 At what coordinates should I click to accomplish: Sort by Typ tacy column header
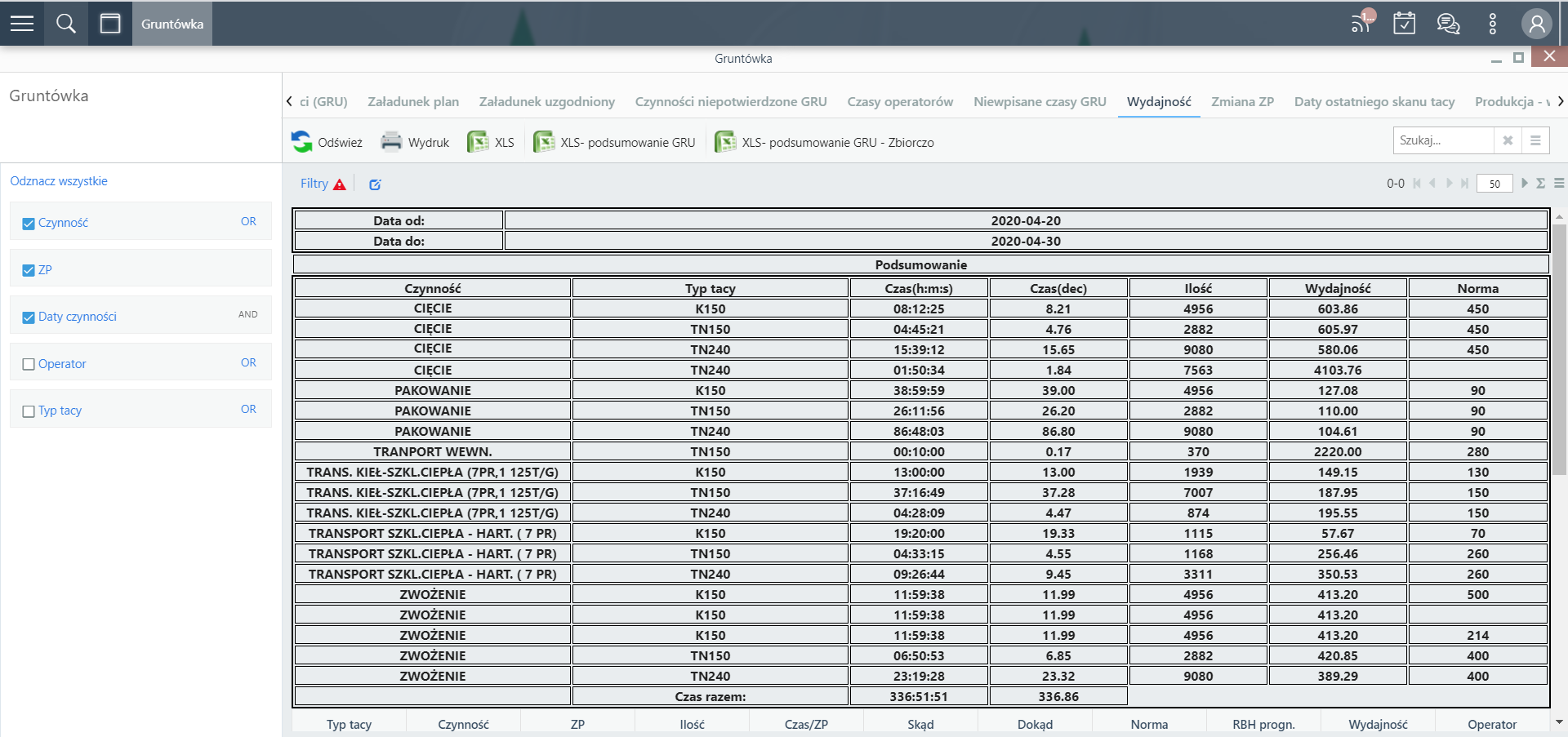click(x=349, y=724)
